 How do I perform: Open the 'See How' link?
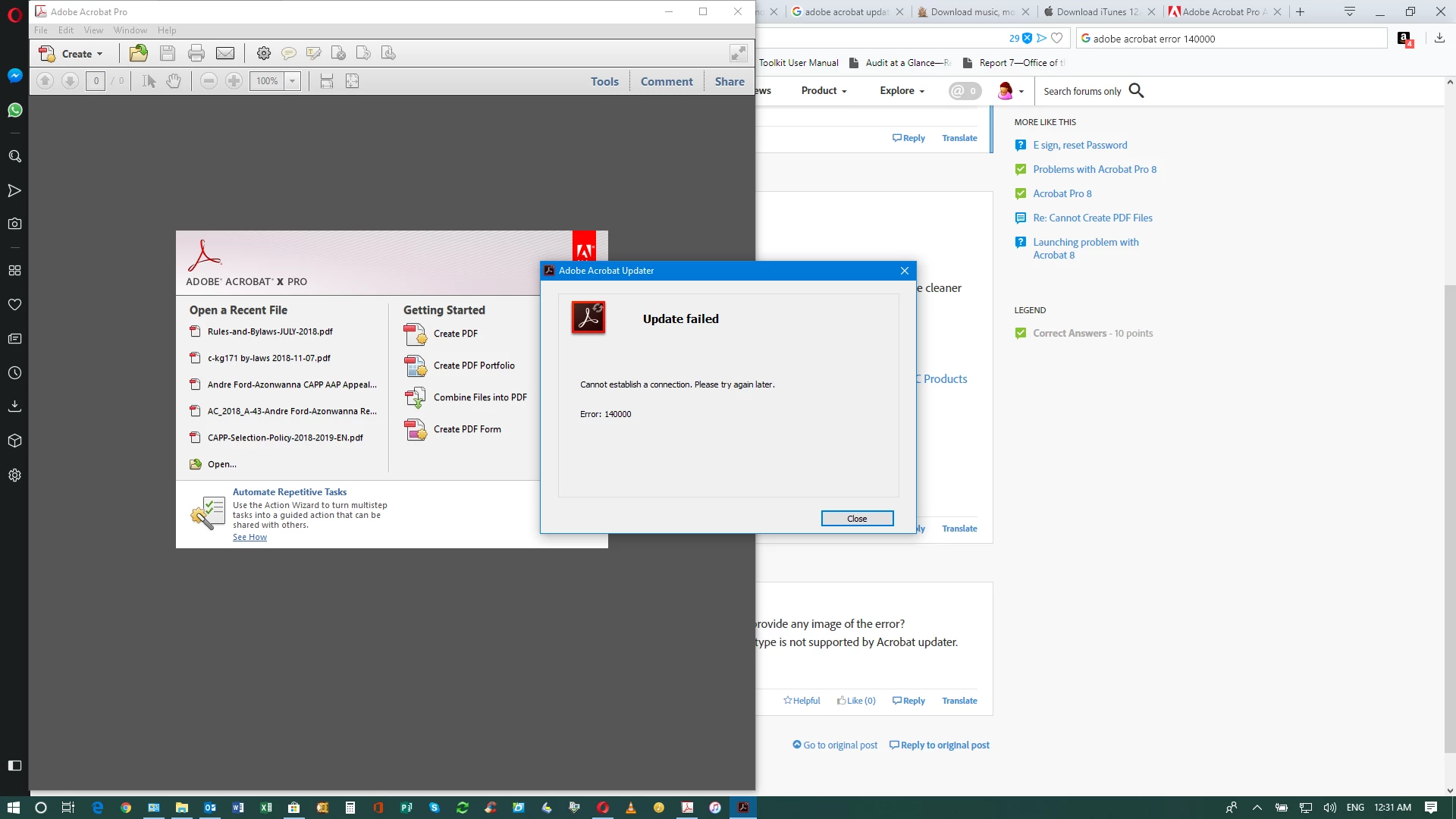249,537
